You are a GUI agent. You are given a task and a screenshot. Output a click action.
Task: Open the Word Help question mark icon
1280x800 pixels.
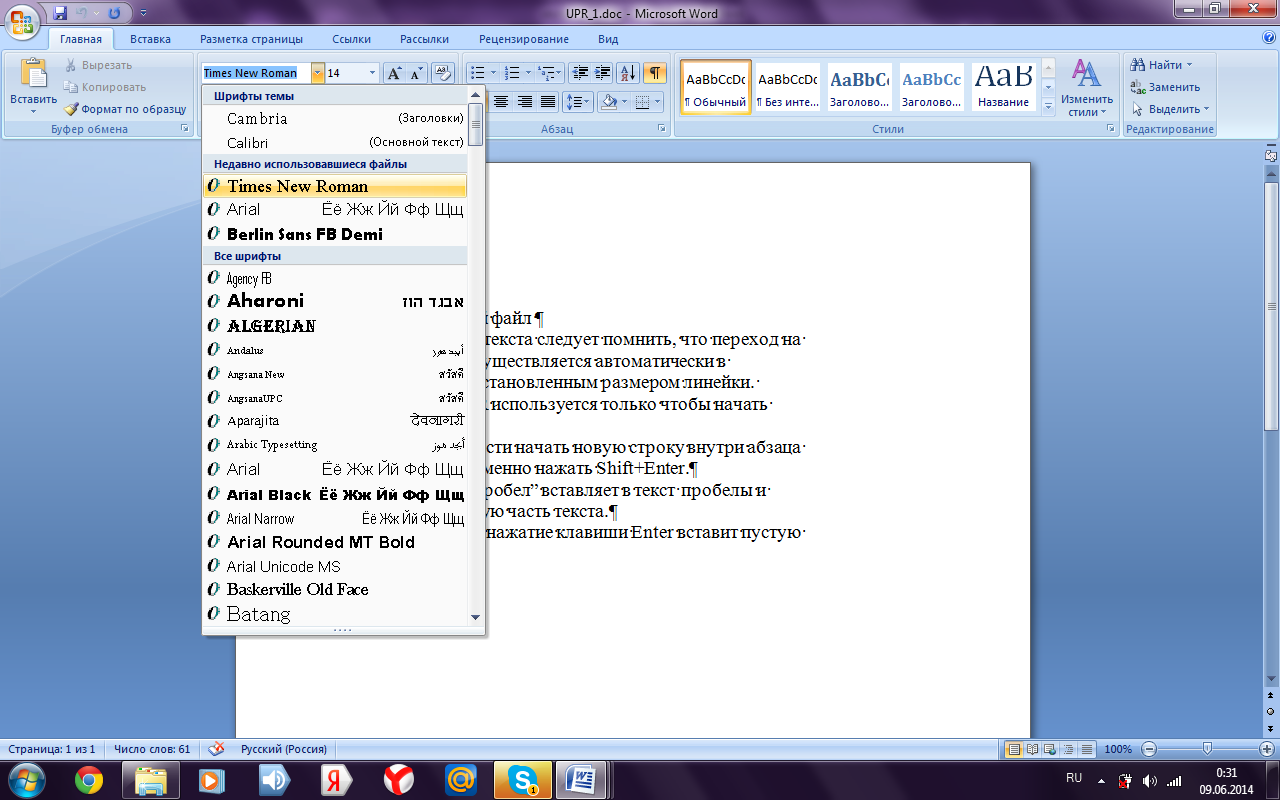pos(1269,38)
